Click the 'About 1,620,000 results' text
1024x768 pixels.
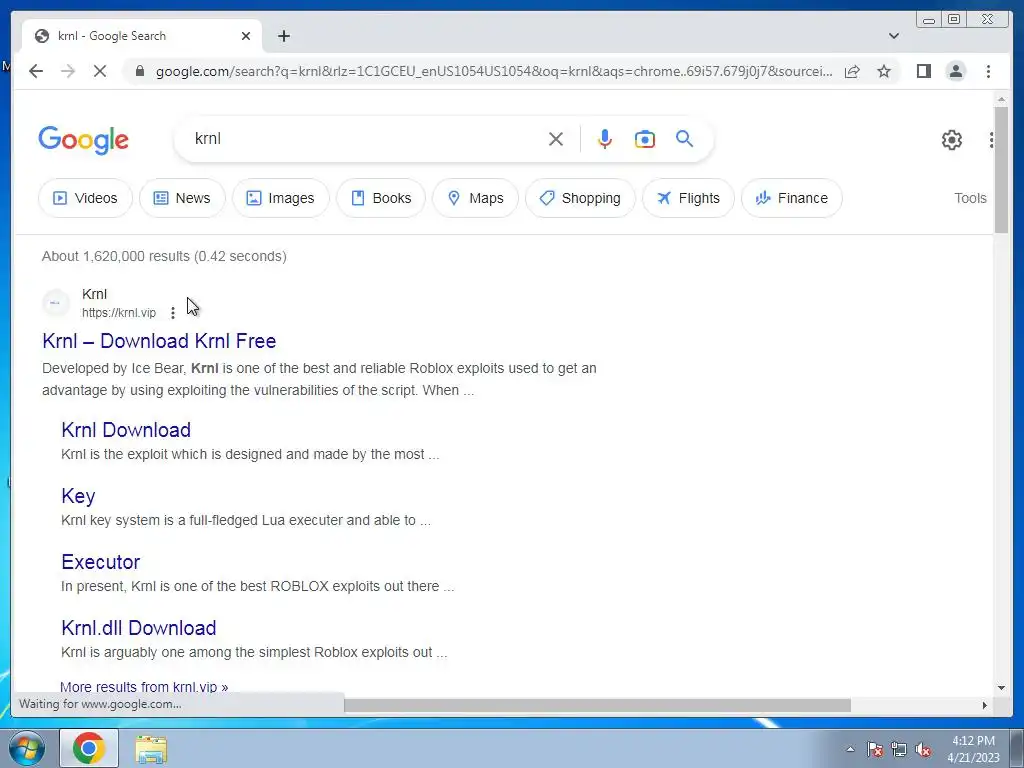pos(164,256)
